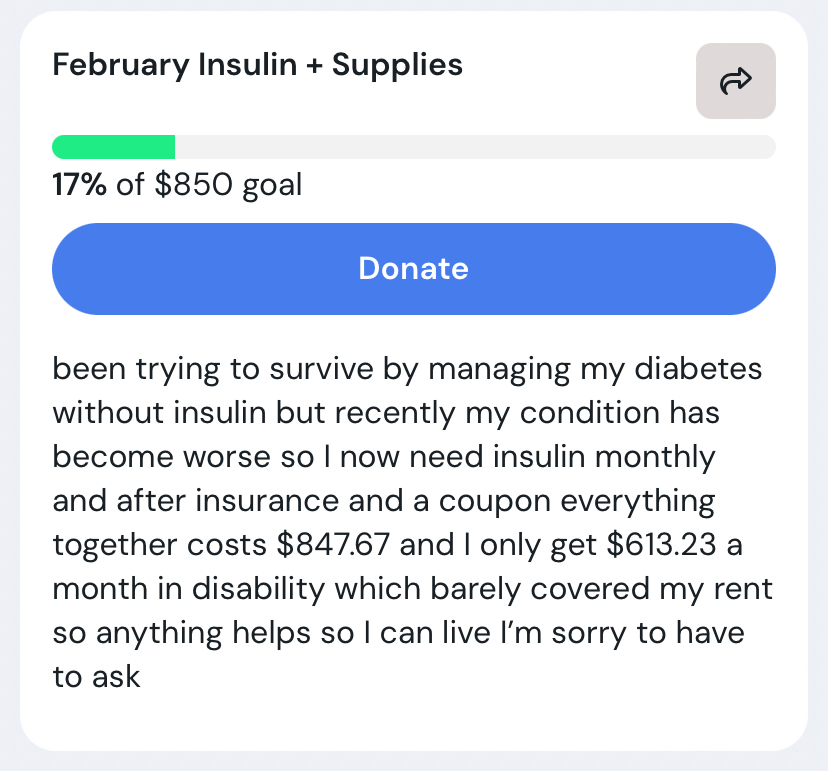Click "to ask" at the description's end
Screen dimensions: 828x771
(96, 677)
